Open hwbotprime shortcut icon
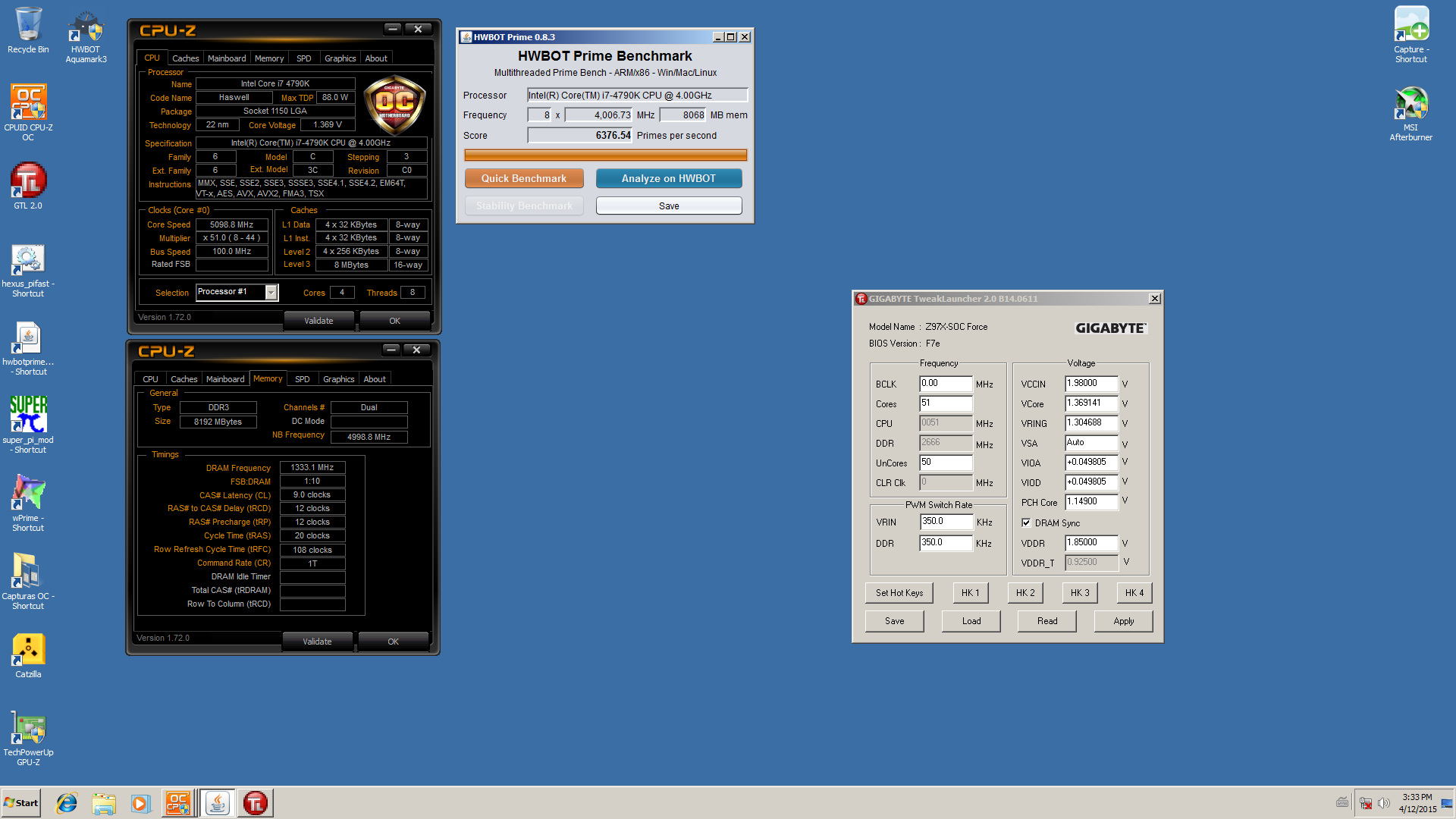 [x=28, y=349]
